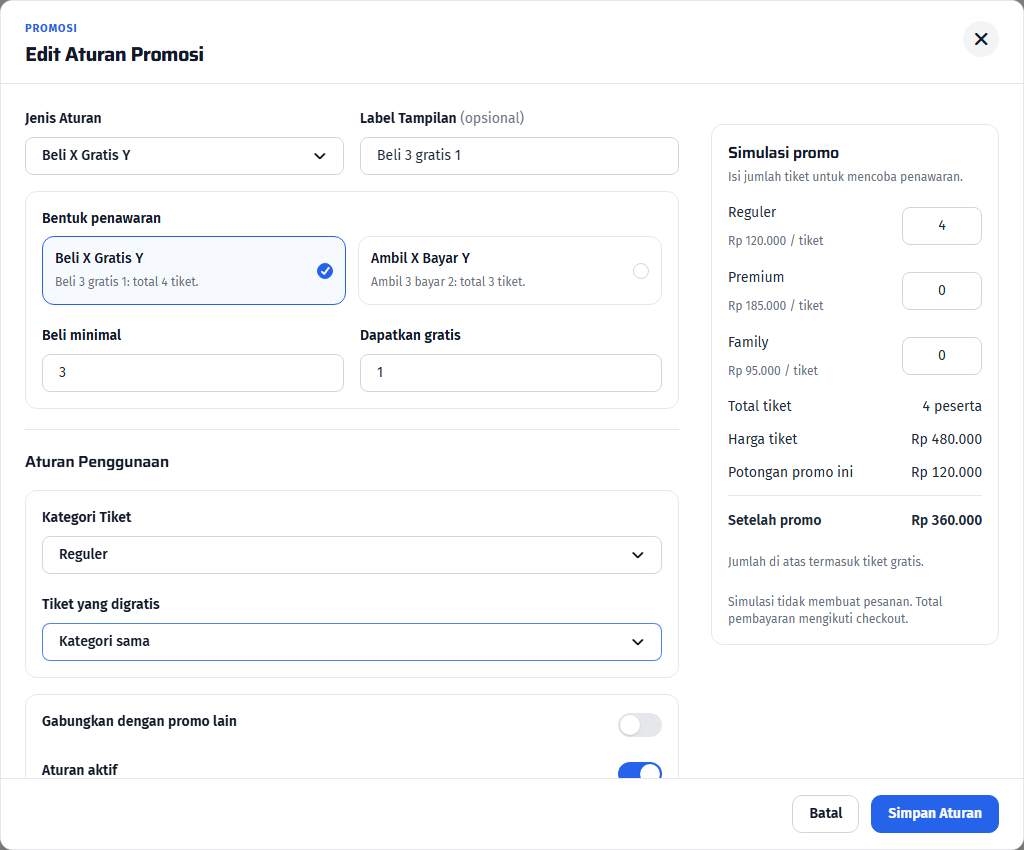Enable Gabungkan dengan promo lain switch
The height and width of the screenshot is (850, 1024).
(640, 725)
